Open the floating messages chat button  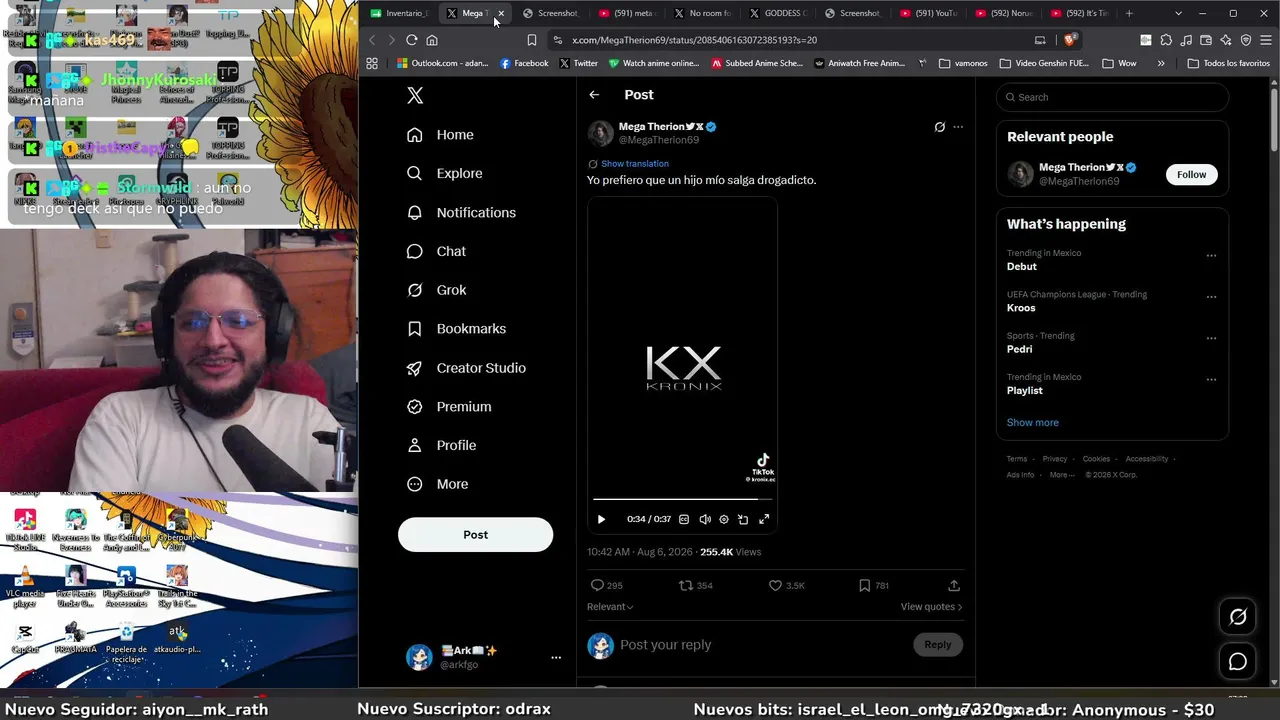[1238, 662]
